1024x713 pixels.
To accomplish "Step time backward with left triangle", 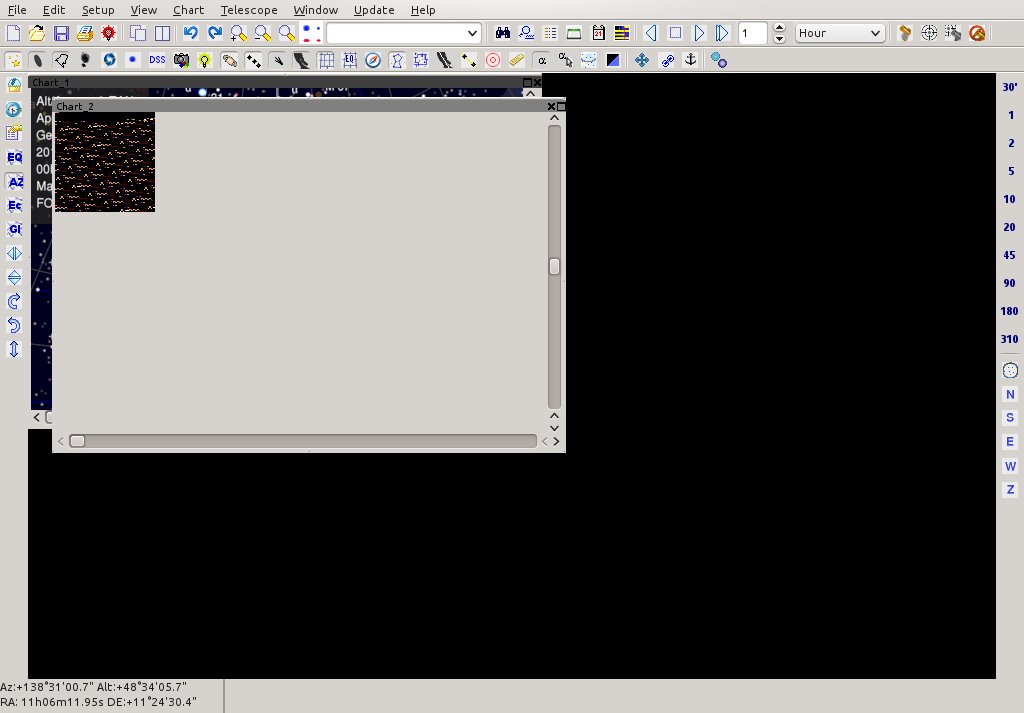I will tap(650, 33).
